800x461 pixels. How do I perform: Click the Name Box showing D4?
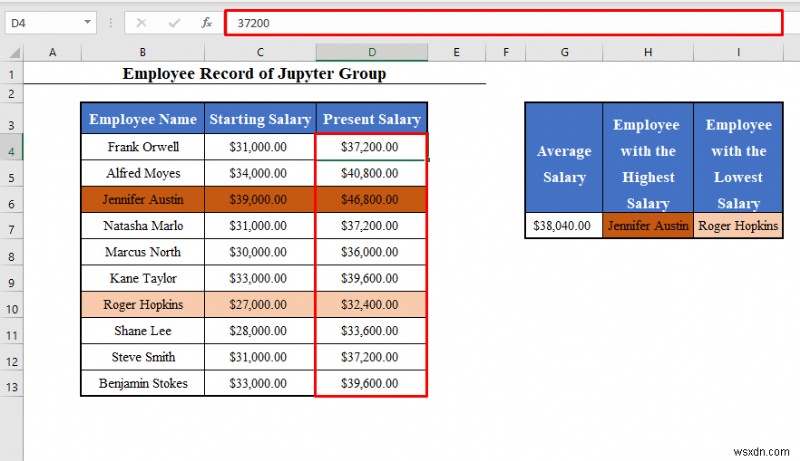click(44, 23)
